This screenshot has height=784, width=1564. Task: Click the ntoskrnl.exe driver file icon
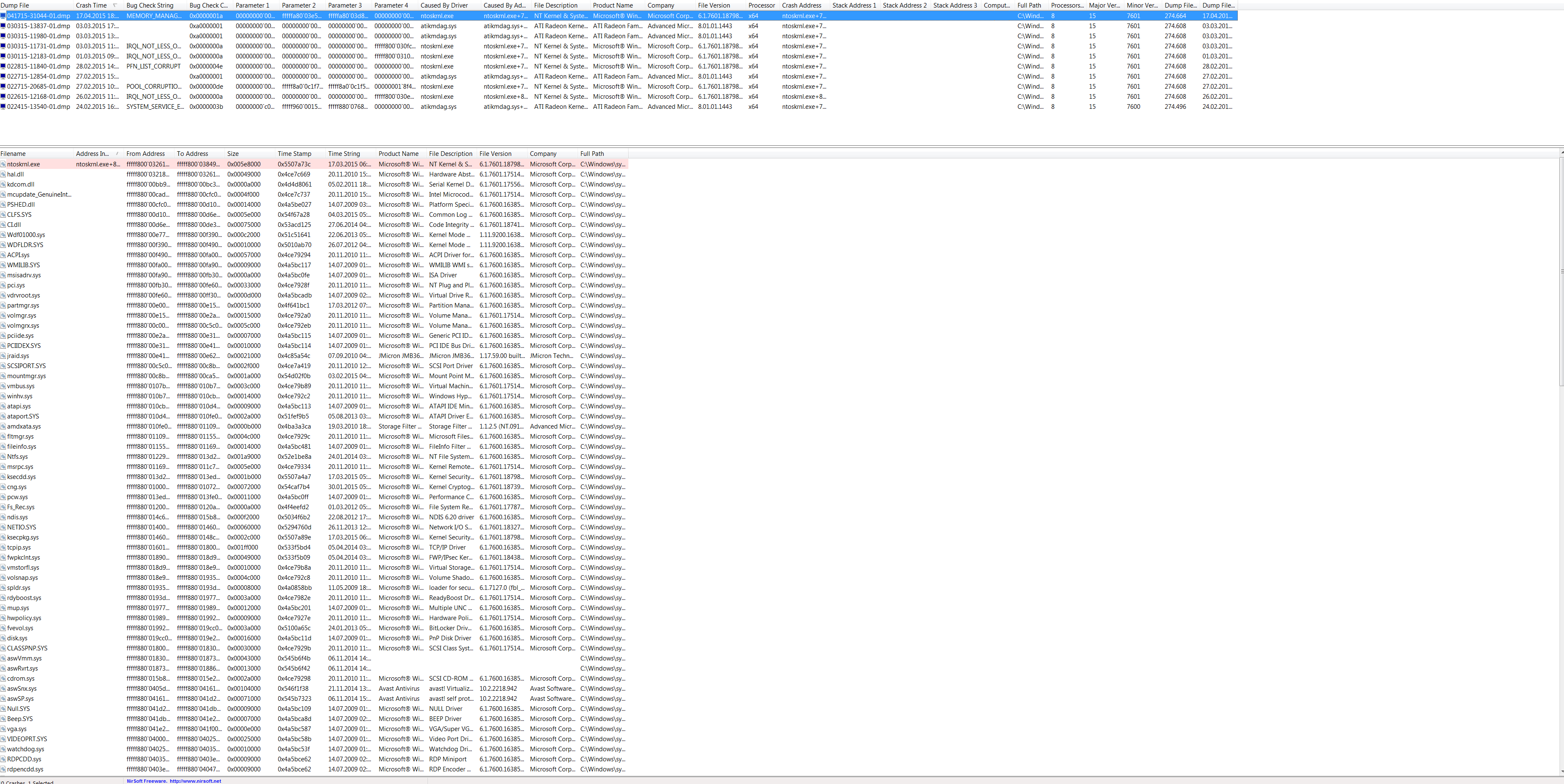tap(3, 164)
